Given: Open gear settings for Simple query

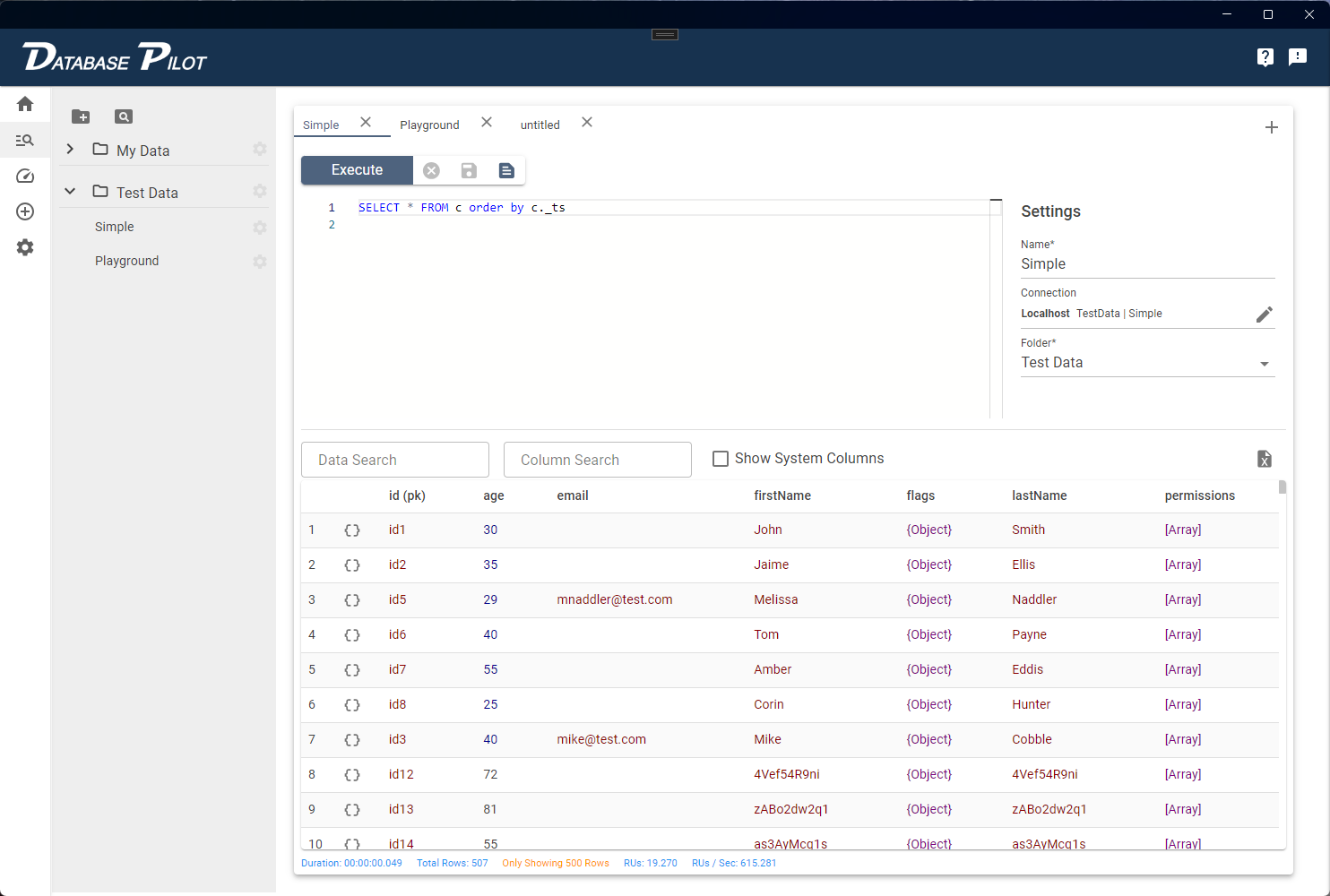Looking at the screenshot, I should click(260, 228).
